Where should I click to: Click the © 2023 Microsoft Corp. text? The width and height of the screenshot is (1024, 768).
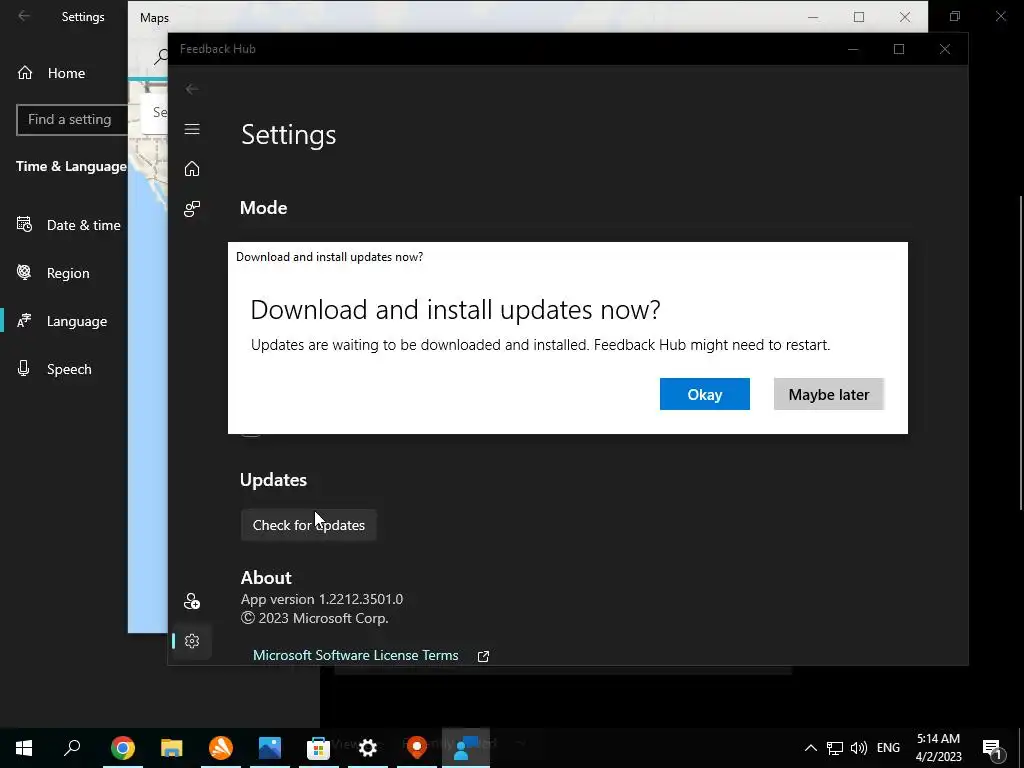(315, 618)
